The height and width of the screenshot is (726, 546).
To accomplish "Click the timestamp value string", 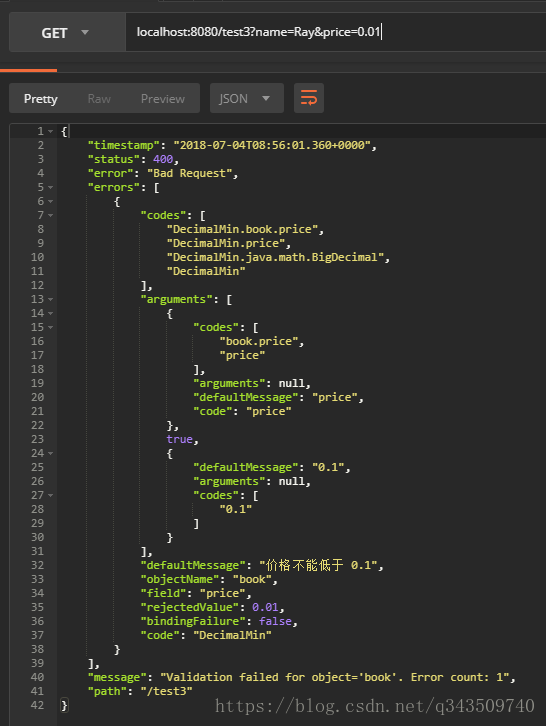I will click(x=272, y=145).
